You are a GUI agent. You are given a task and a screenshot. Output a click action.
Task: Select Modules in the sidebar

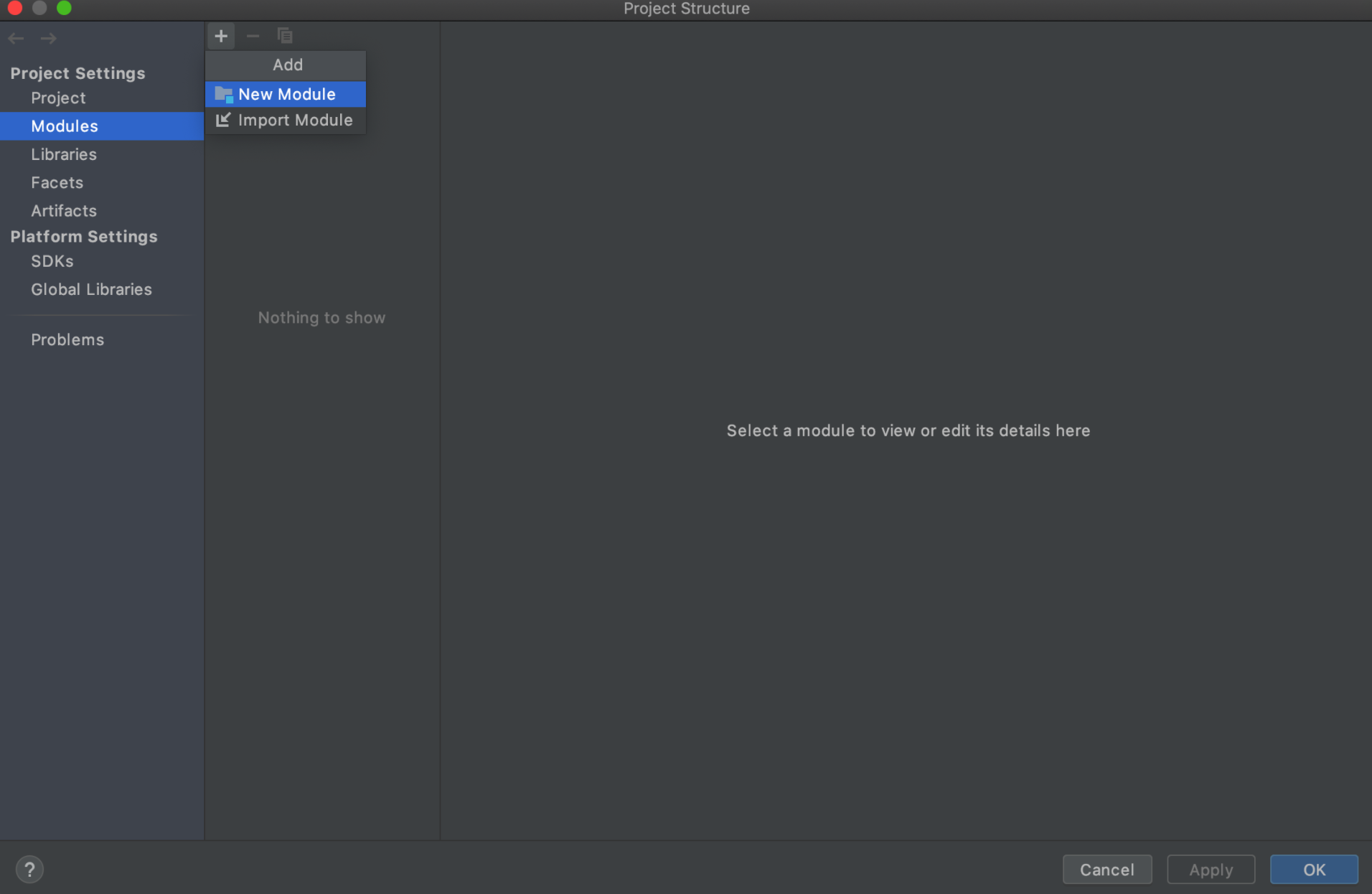(102, 126)
